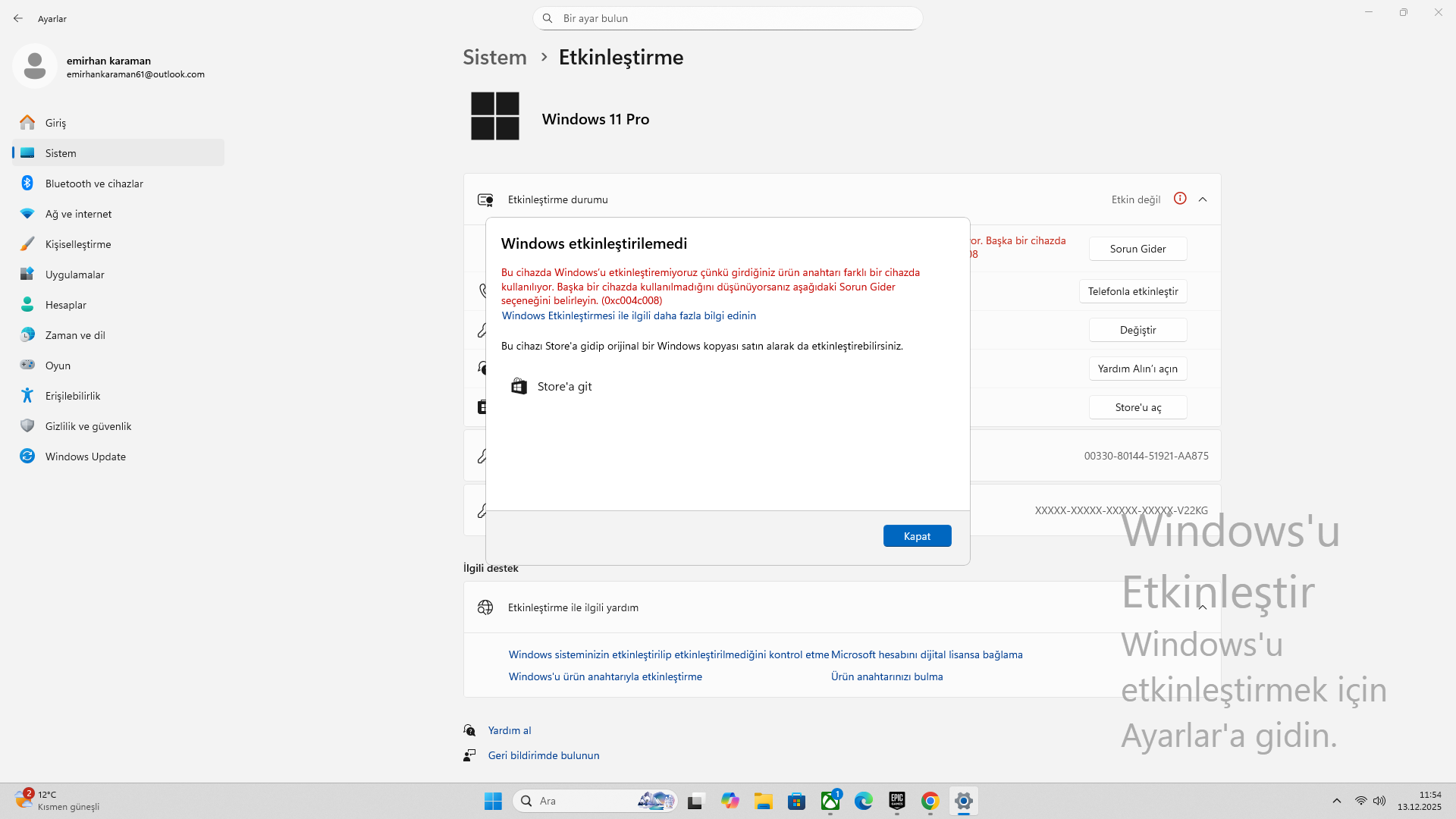Click the Telefonla etkinleştir button

click(1133, 291)
